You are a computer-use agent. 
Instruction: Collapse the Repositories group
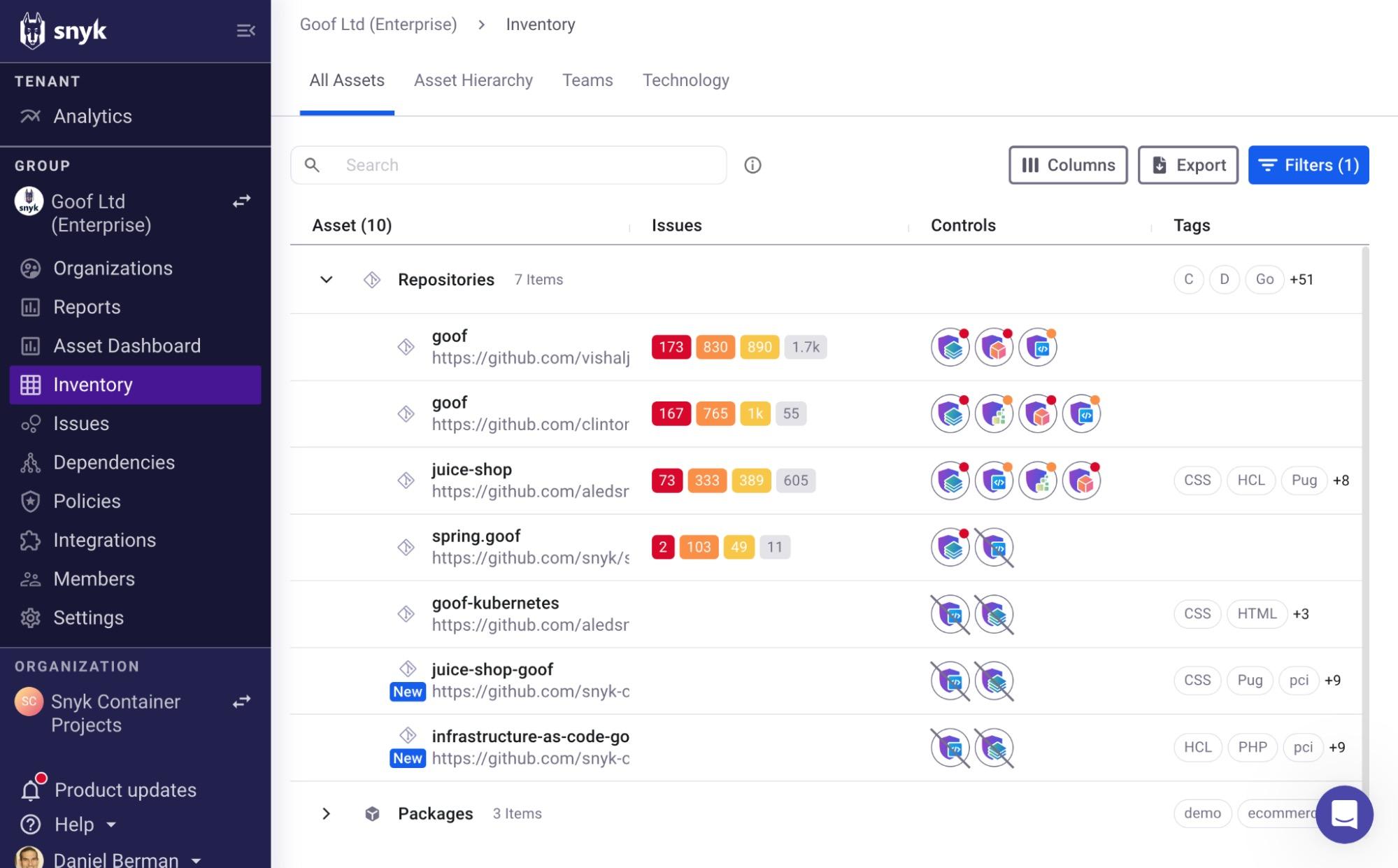click(326, 280)
